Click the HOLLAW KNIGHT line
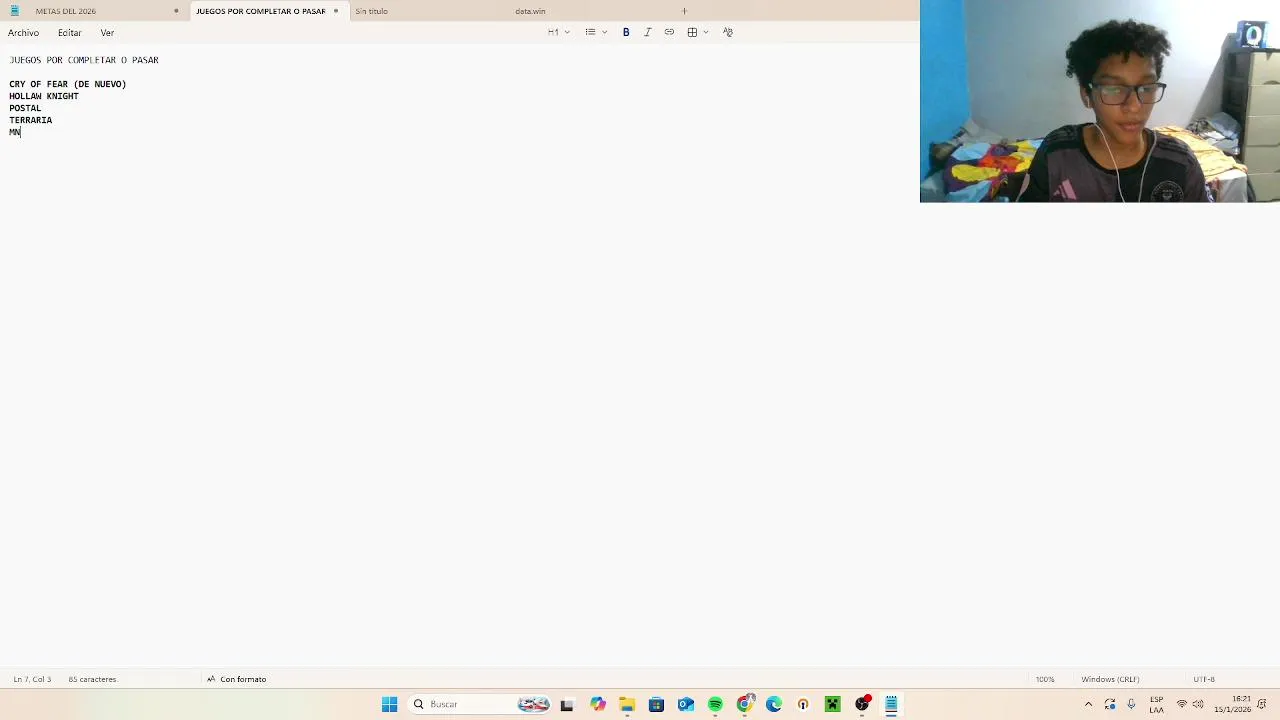Screen dimensions: 1280x720 pos(44,96)
